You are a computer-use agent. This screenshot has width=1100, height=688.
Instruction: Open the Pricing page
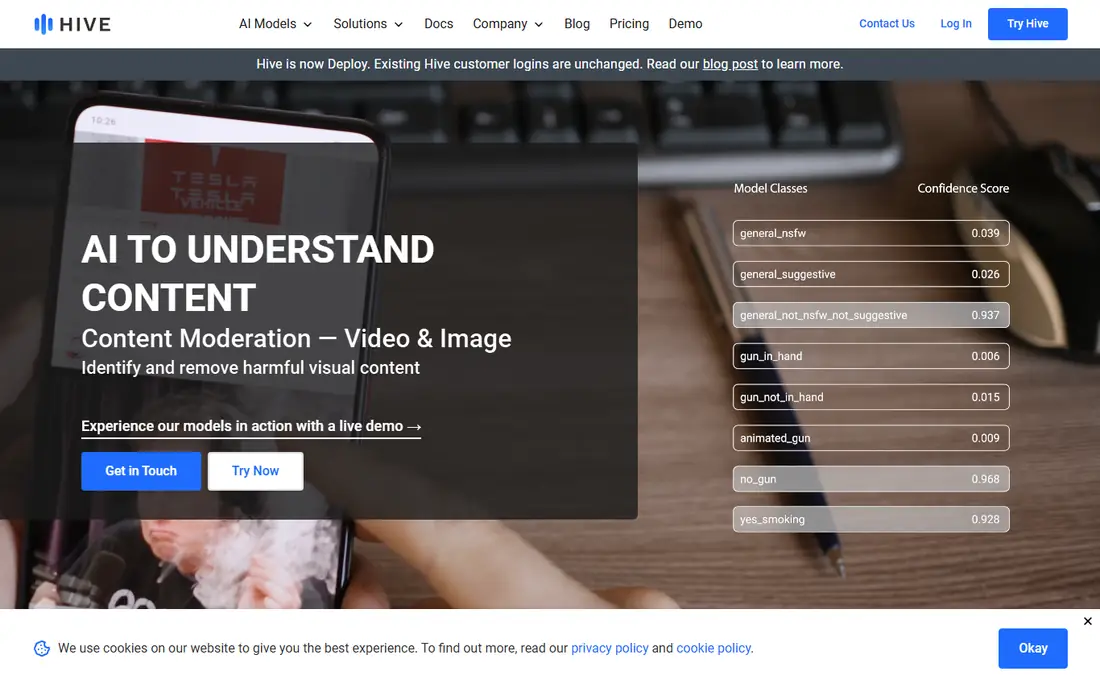pos(629,24)
